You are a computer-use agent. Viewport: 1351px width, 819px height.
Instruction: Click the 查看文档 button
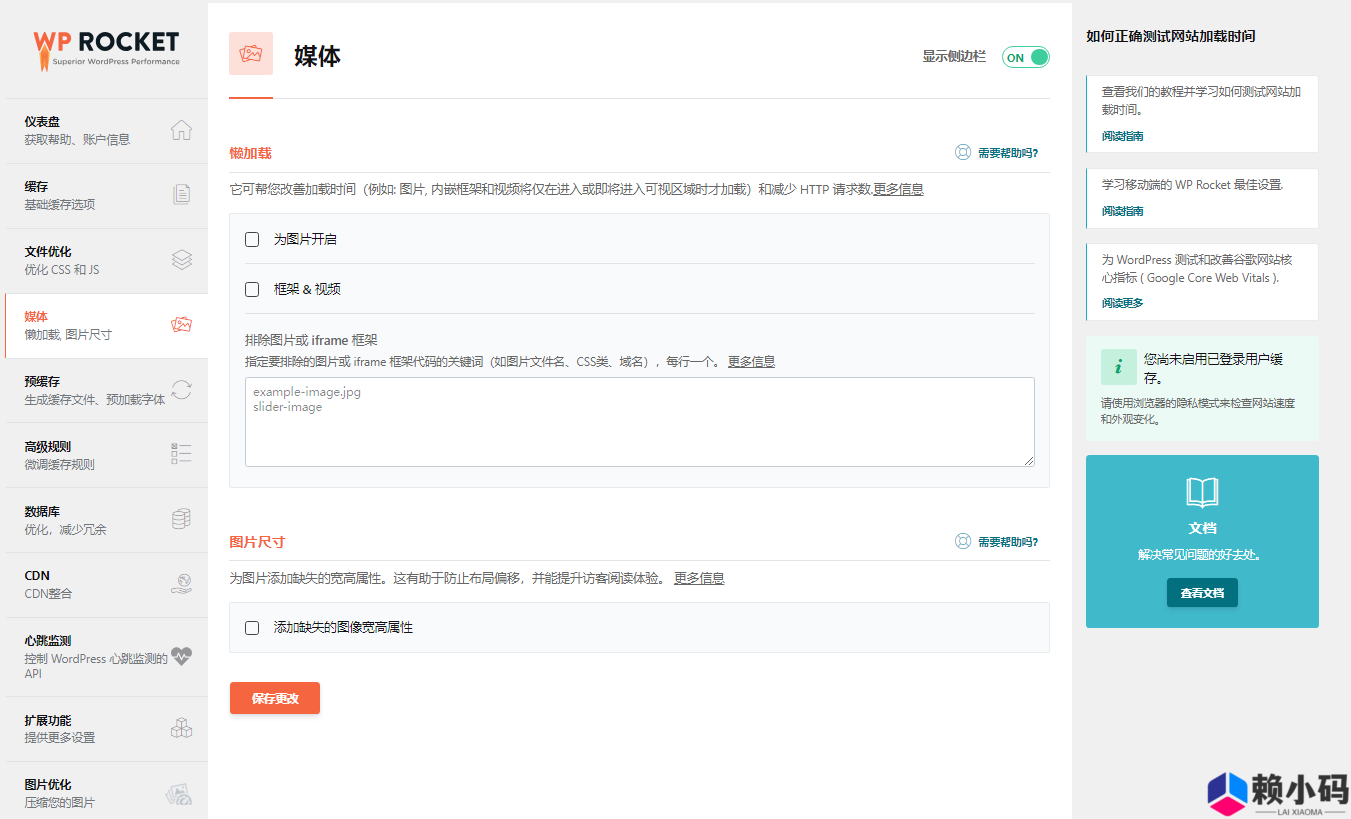tap(1201, 593)
